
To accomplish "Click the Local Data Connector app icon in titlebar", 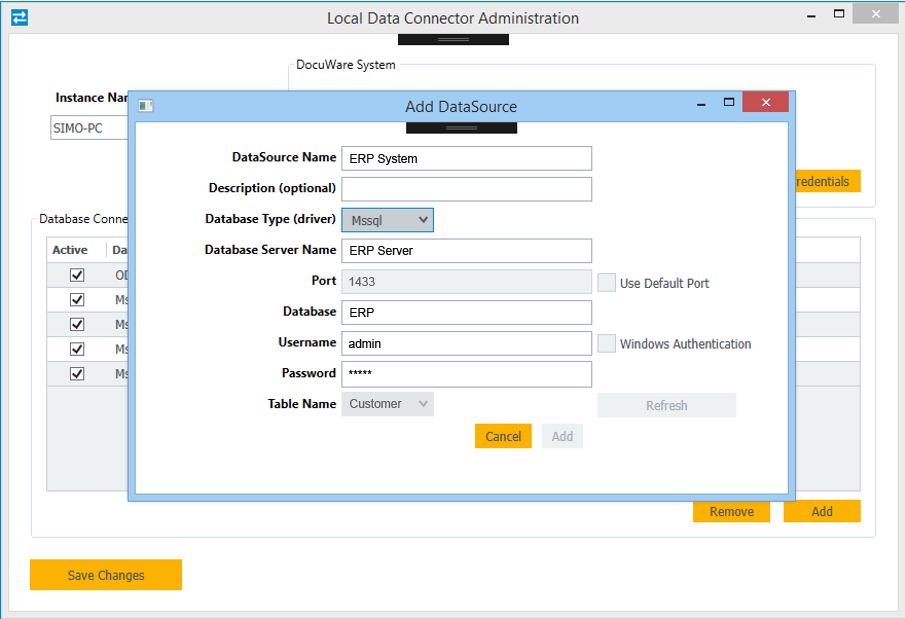I will 20,16.
